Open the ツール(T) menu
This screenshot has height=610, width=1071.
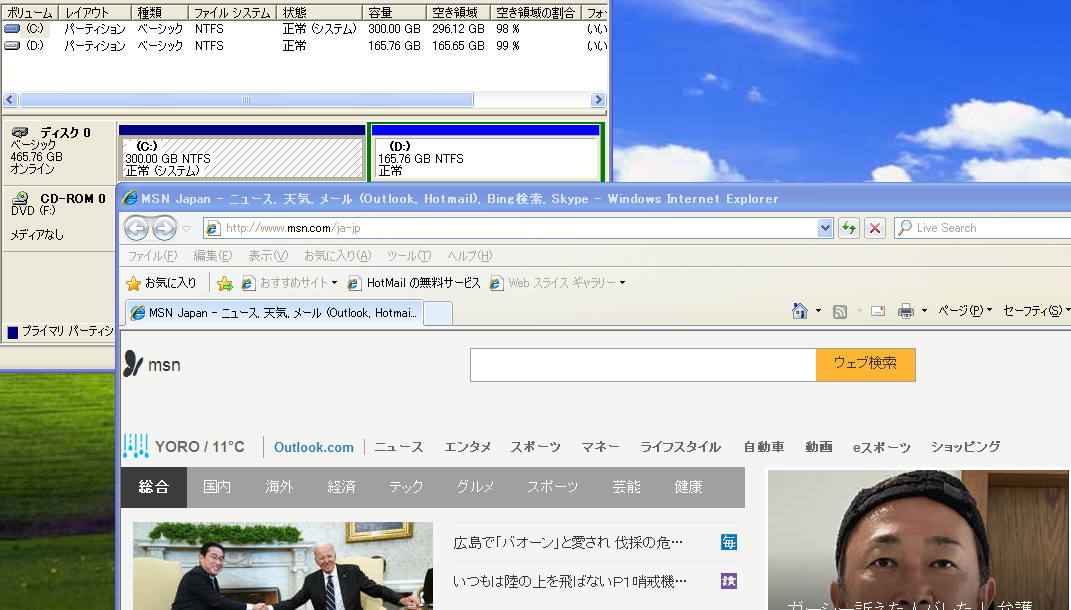(409, 255)
